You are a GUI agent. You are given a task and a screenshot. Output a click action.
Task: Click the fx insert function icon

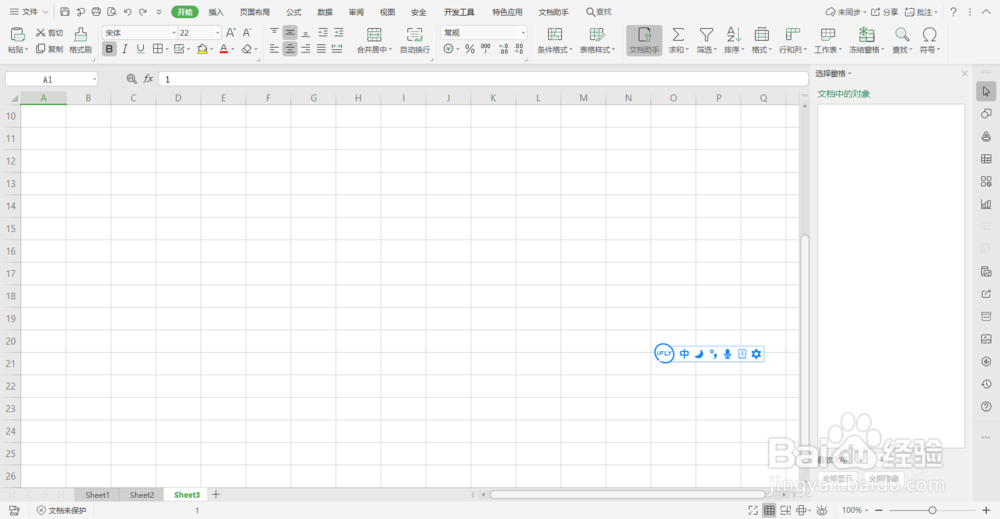coord(148,79)
